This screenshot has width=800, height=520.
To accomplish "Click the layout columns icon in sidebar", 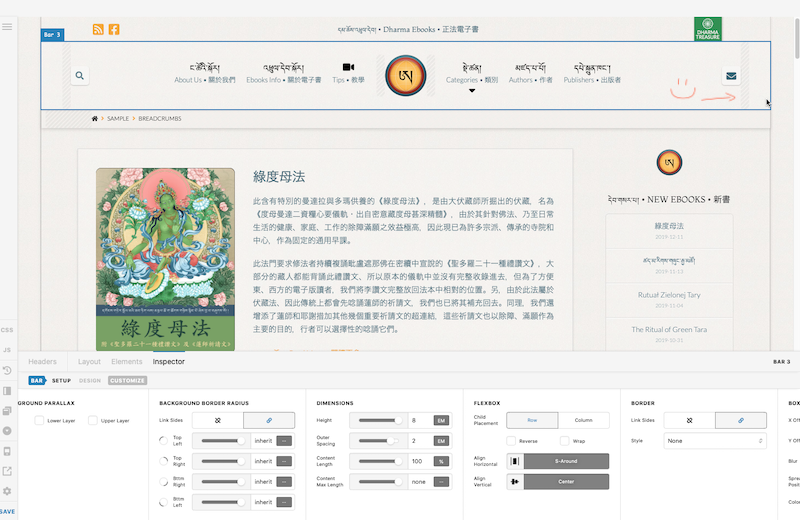I will pos(7,391).
